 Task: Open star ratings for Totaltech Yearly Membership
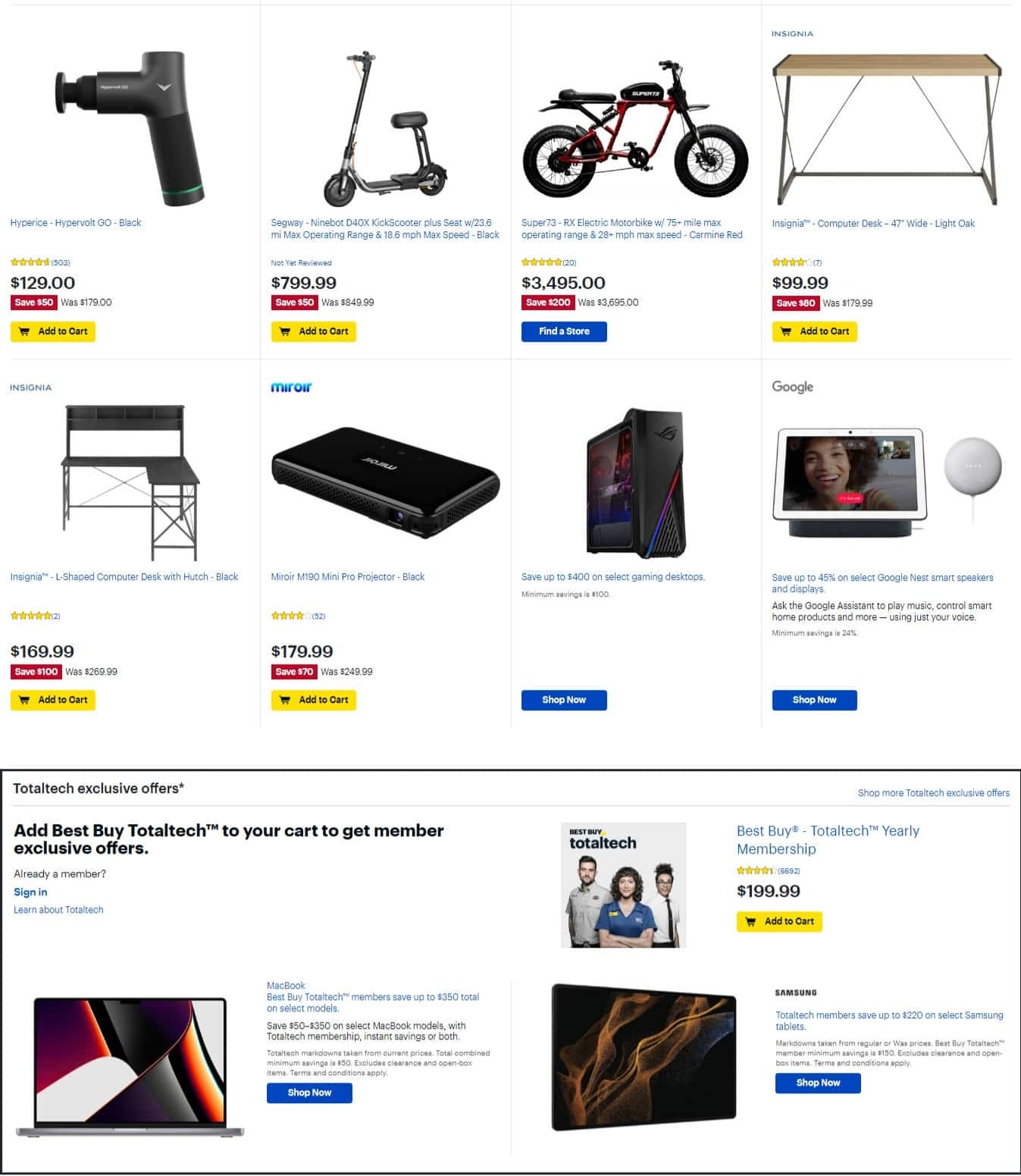point(768,870)
